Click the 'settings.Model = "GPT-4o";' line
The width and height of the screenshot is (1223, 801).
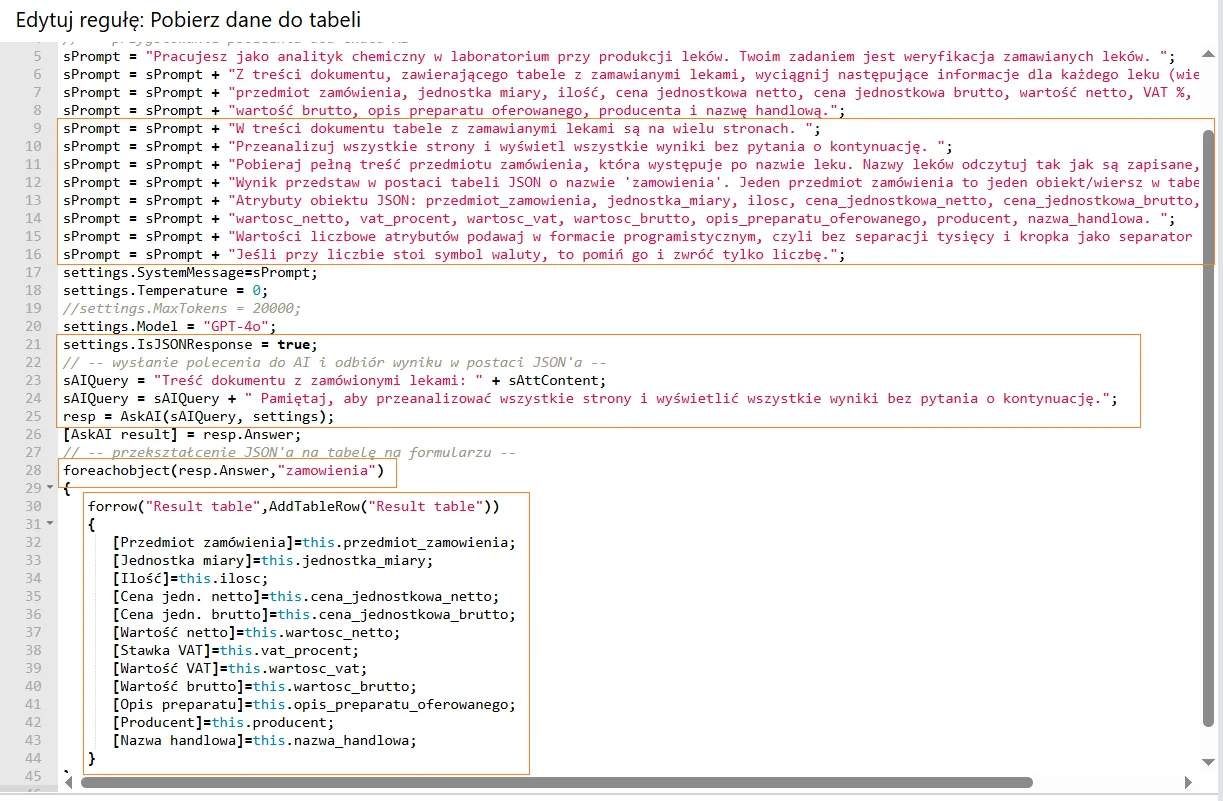click(169, 326)
